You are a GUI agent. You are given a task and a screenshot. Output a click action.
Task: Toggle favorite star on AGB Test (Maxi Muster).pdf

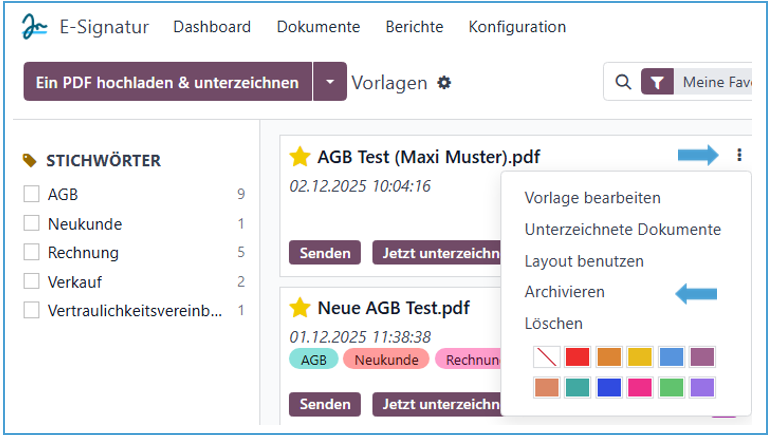(300, 156)
